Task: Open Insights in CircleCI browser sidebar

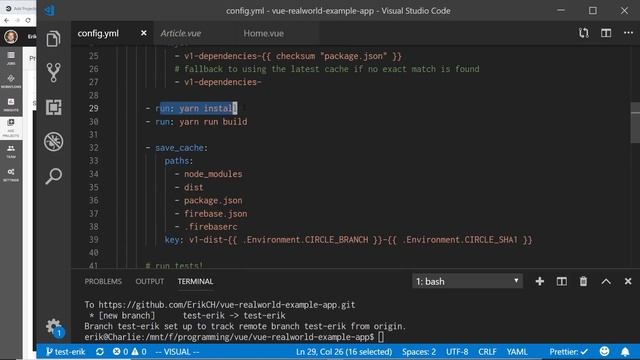Action: [11, 104]
